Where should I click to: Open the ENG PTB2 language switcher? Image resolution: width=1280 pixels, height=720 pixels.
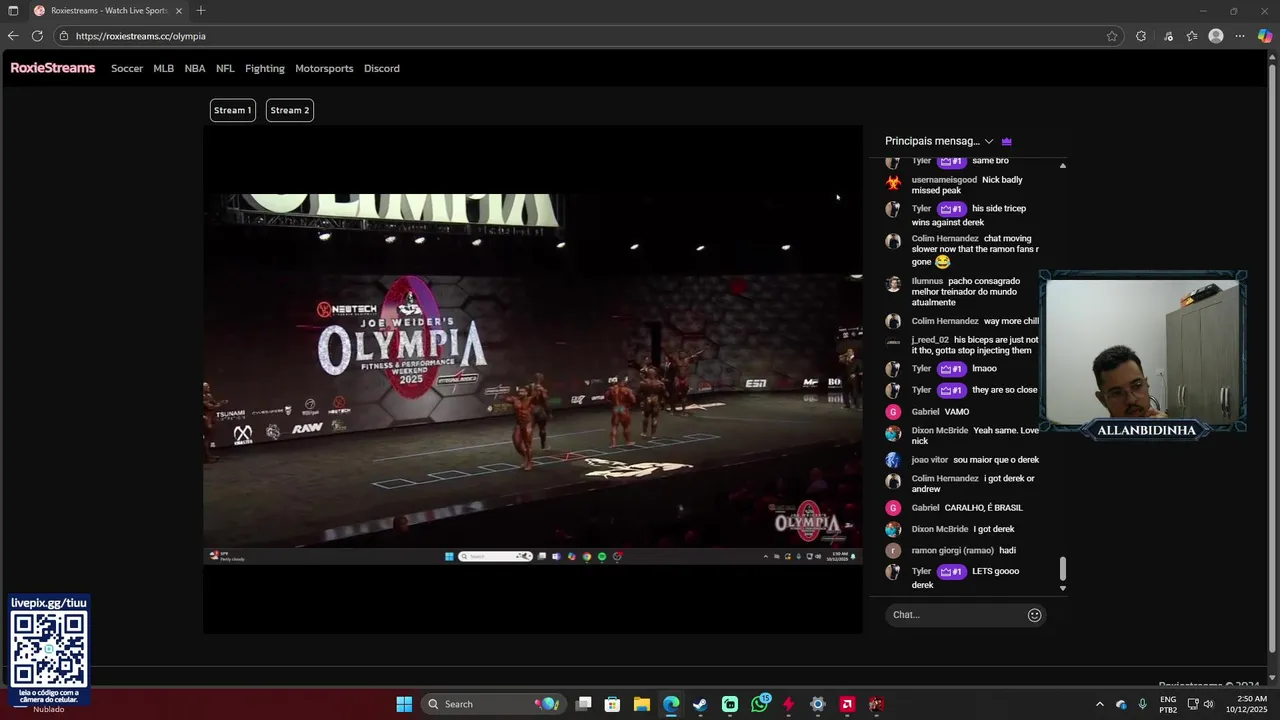[1168, 704]
